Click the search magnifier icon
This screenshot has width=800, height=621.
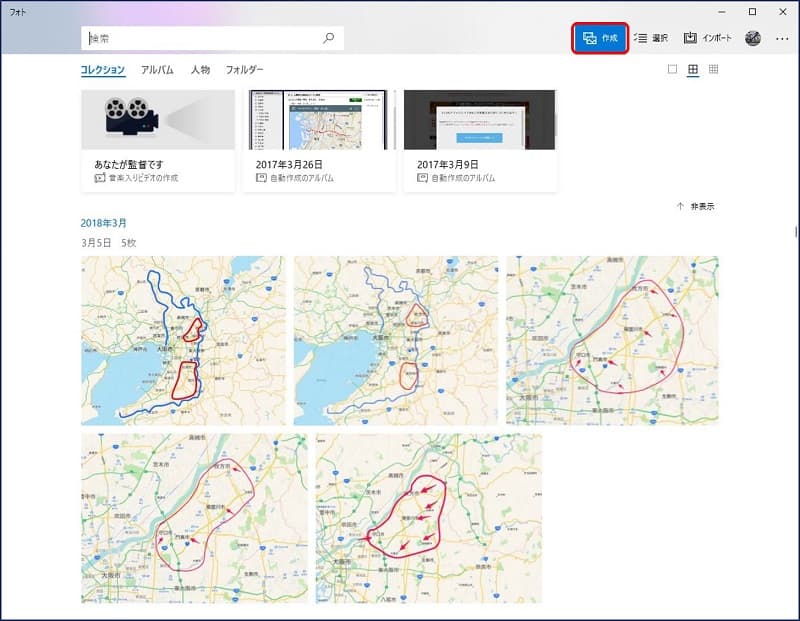point(328,38)
